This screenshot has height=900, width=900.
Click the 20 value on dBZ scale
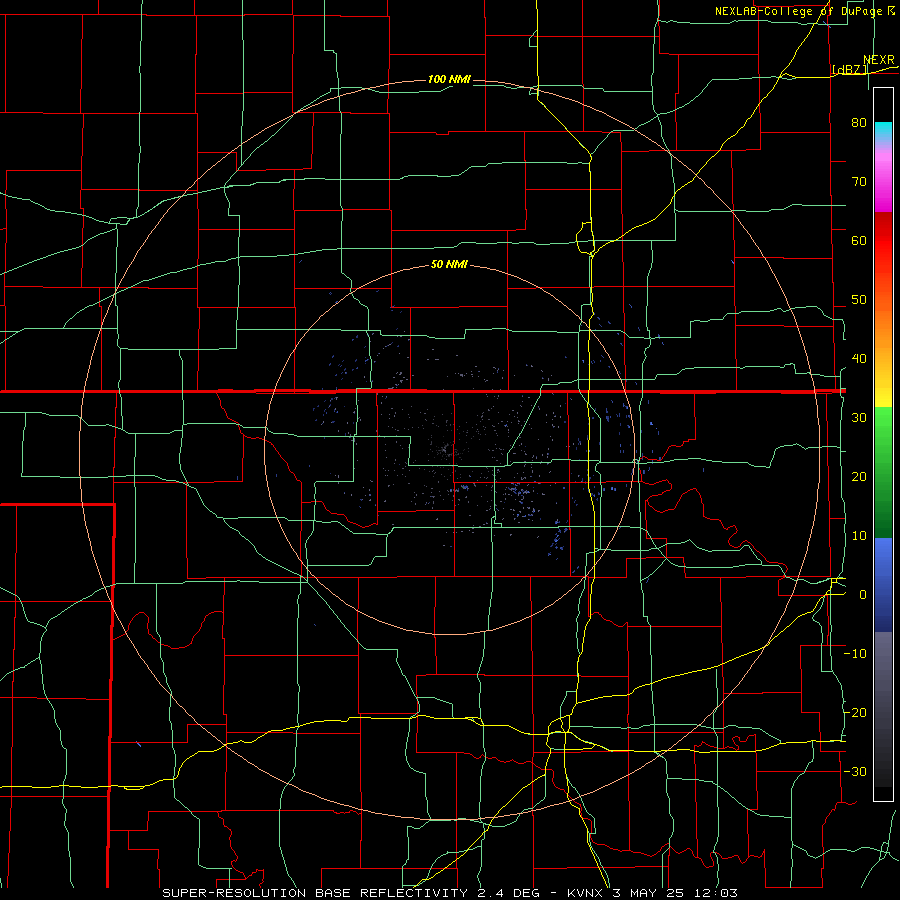click(x=859, y=477)
